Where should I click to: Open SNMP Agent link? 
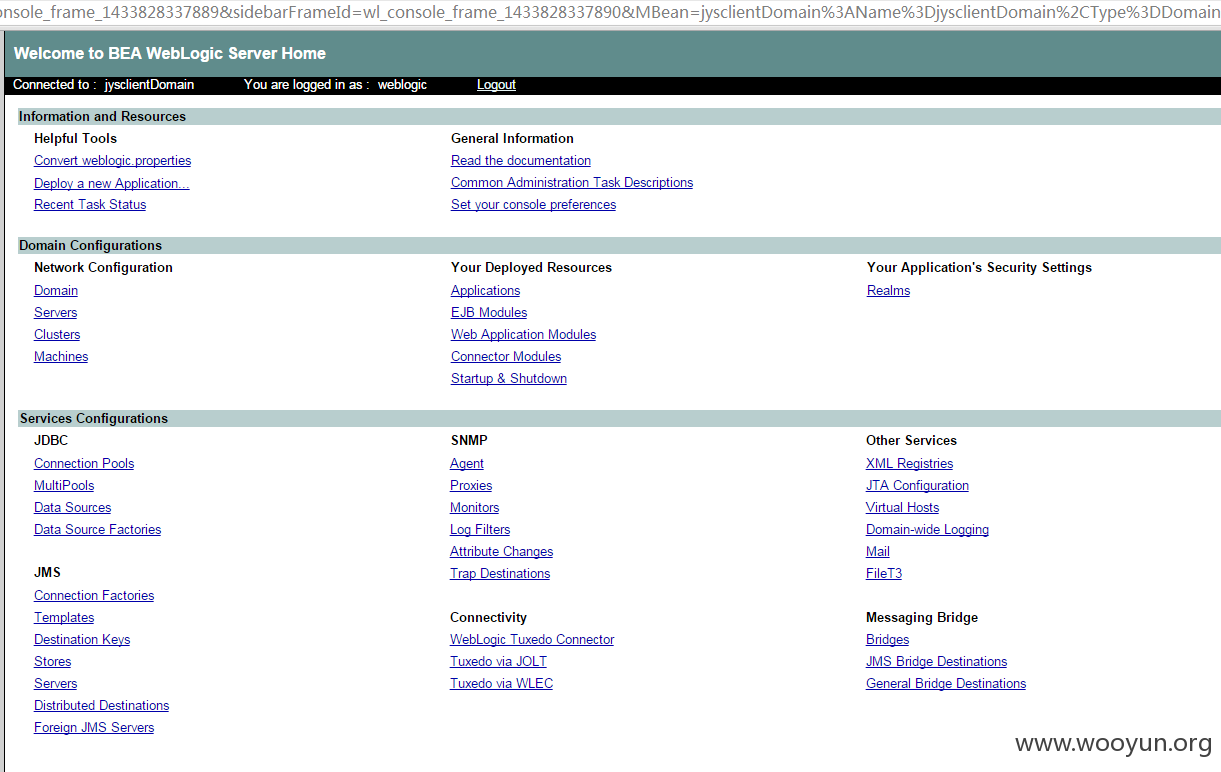467,464
